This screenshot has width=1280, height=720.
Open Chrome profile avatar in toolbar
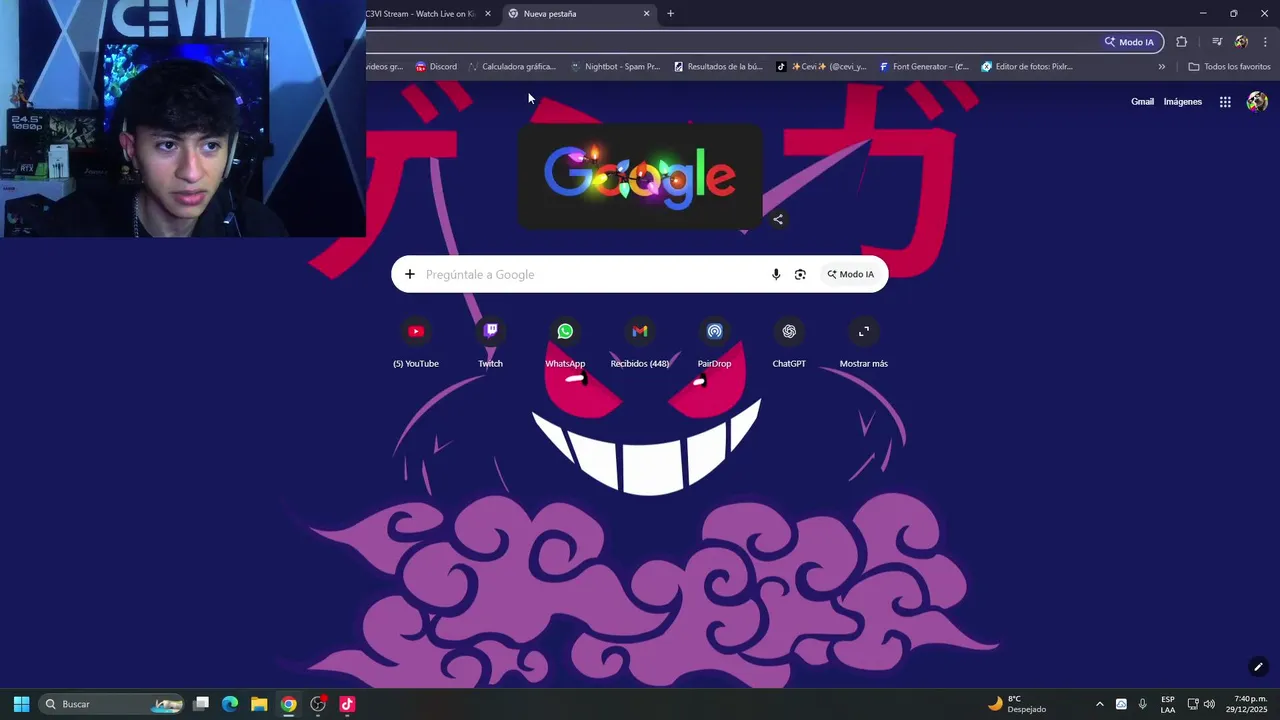coord(1241,42)
